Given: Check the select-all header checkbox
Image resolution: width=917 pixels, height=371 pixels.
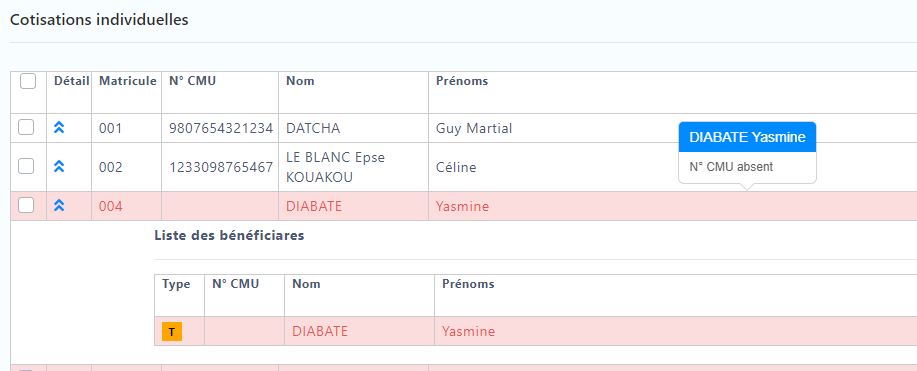Looking at the screenshot, I should (x=28, y=81).
